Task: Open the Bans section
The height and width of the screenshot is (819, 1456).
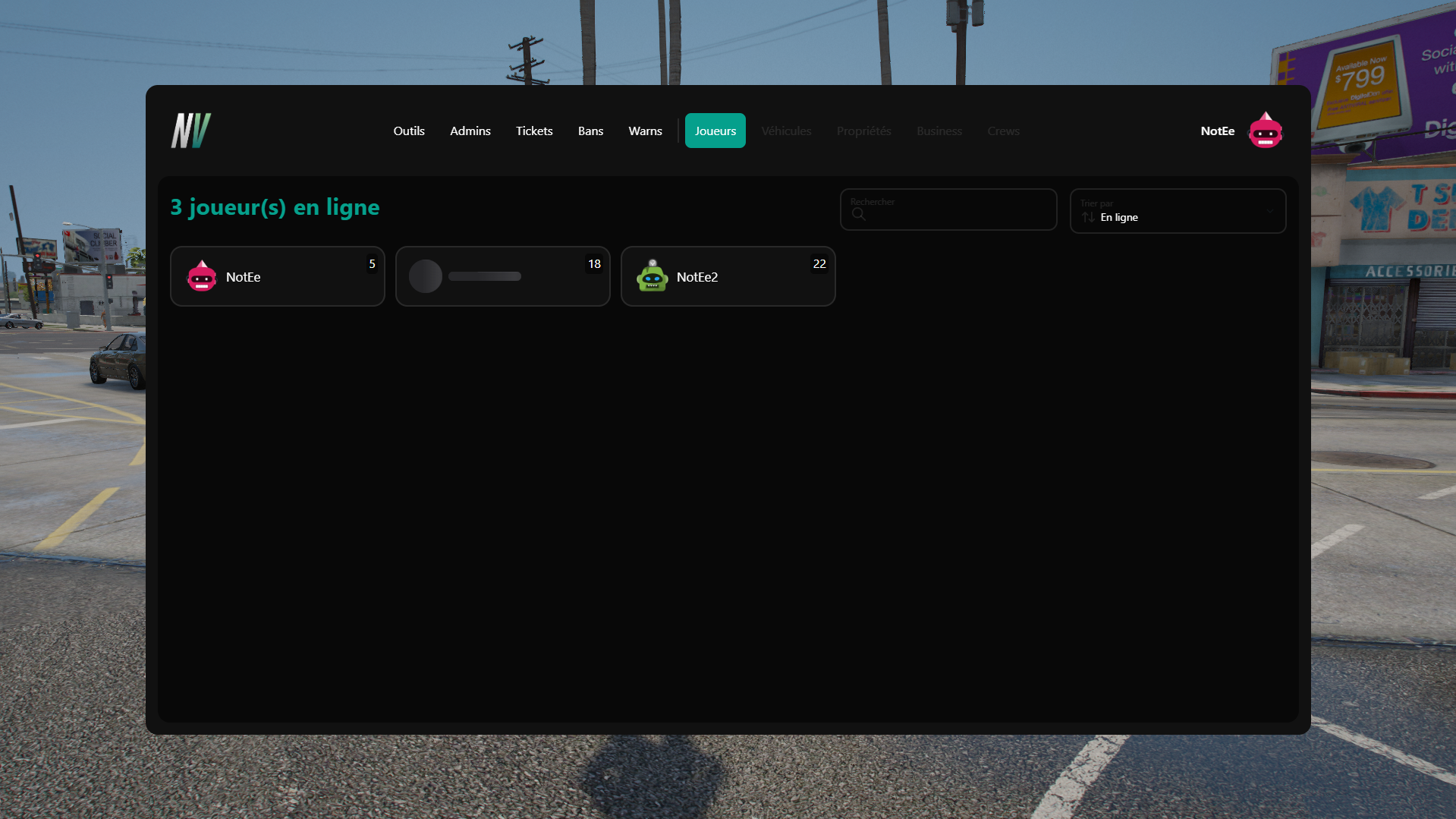Action: (590, 131)
